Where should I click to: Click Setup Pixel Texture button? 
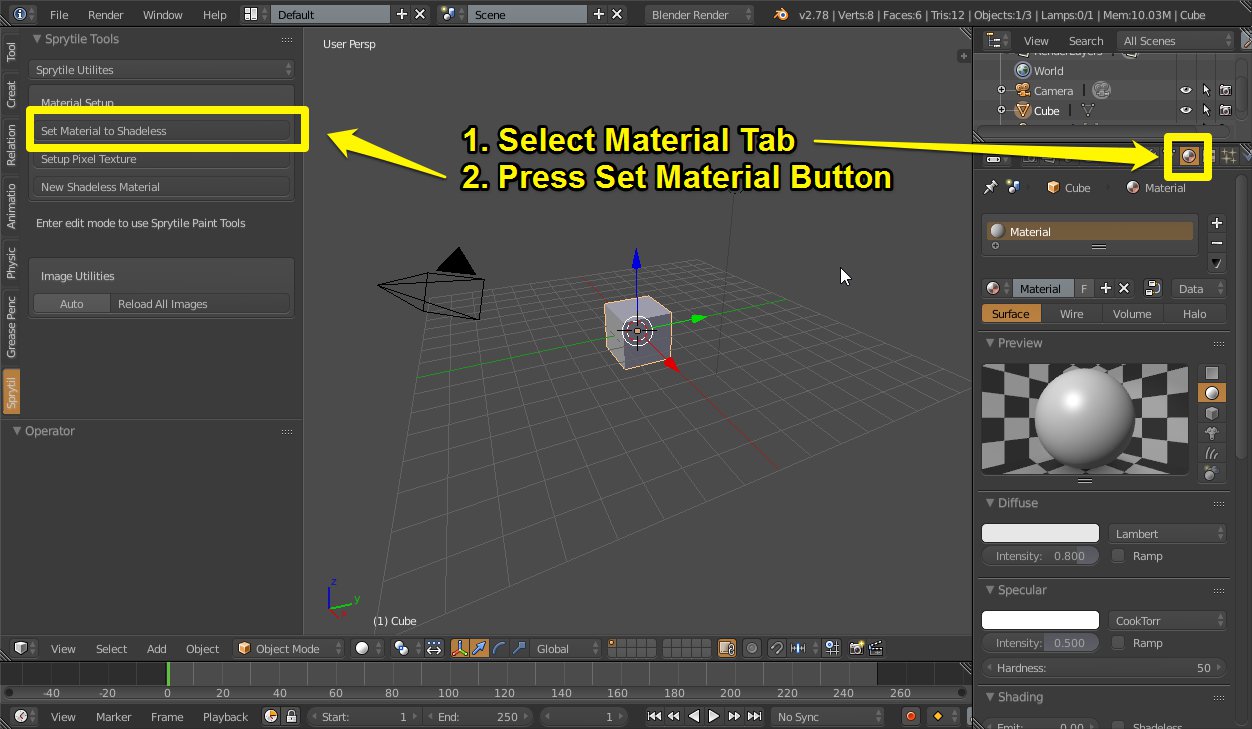click(x=162, y=159)
